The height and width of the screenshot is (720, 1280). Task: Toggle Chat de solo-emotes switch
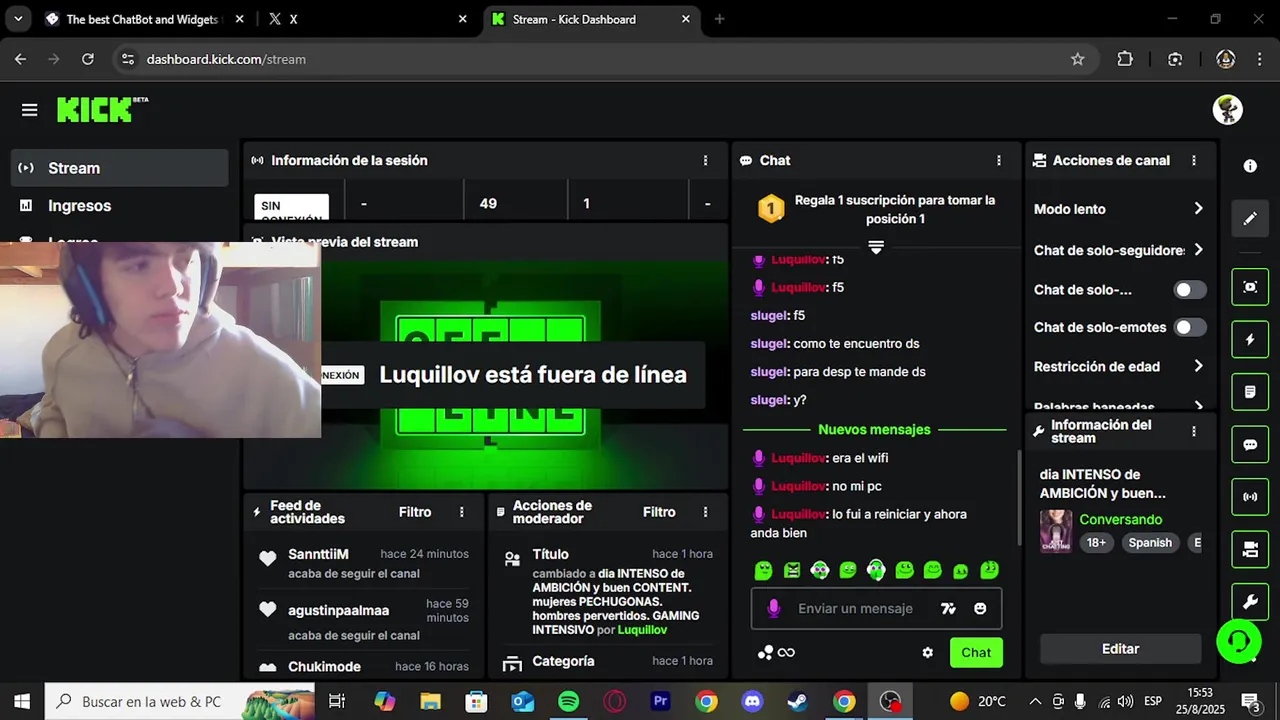coord(1189,327)
